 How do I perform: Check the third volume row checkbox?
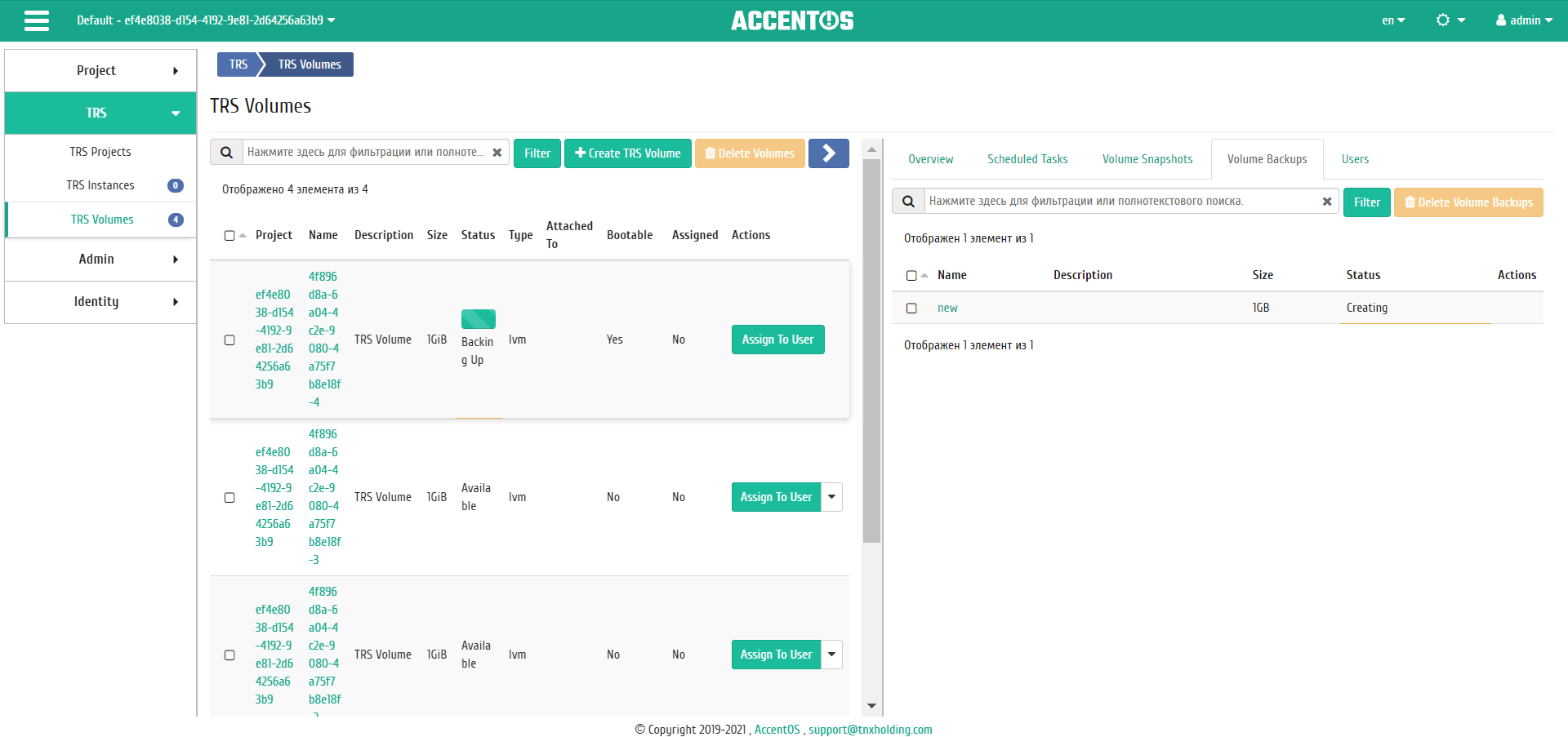(229, 655)
